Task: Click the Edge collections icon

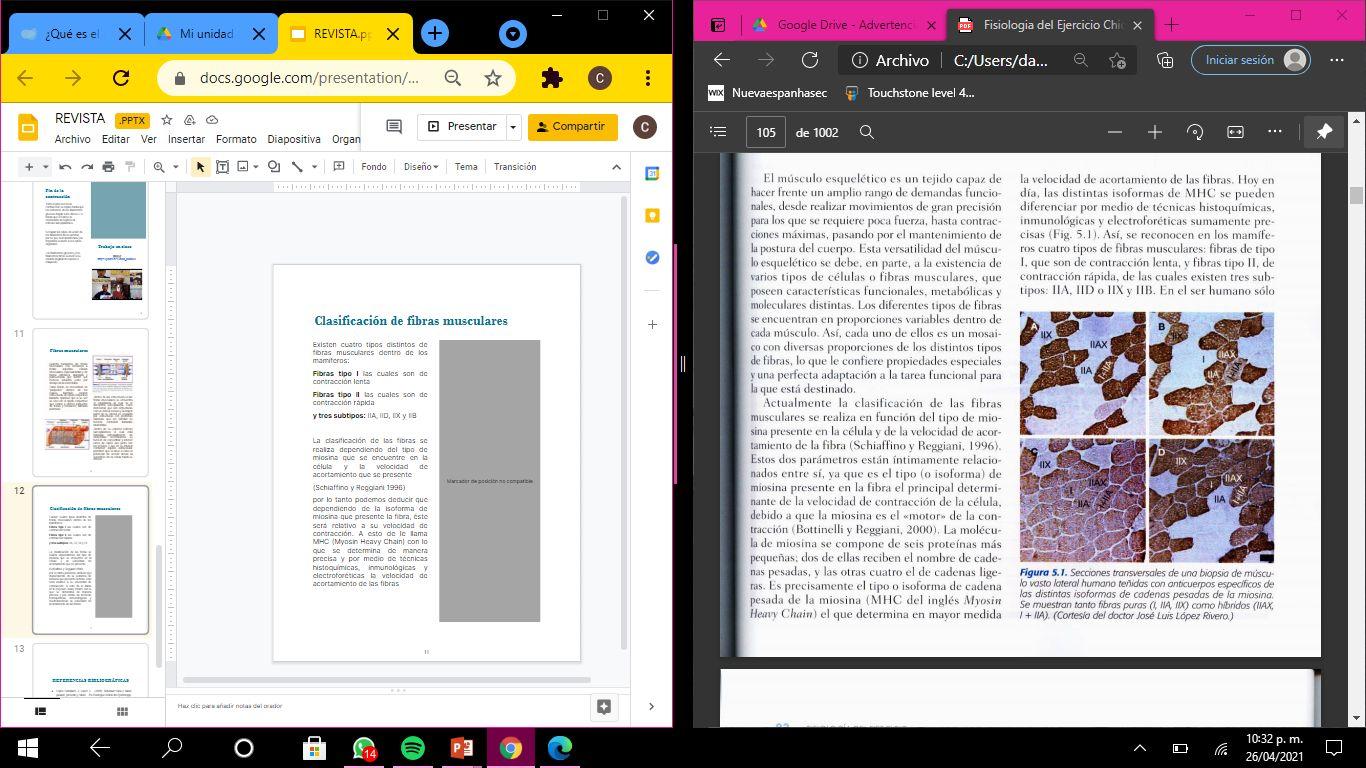Action: point(1165,60)
